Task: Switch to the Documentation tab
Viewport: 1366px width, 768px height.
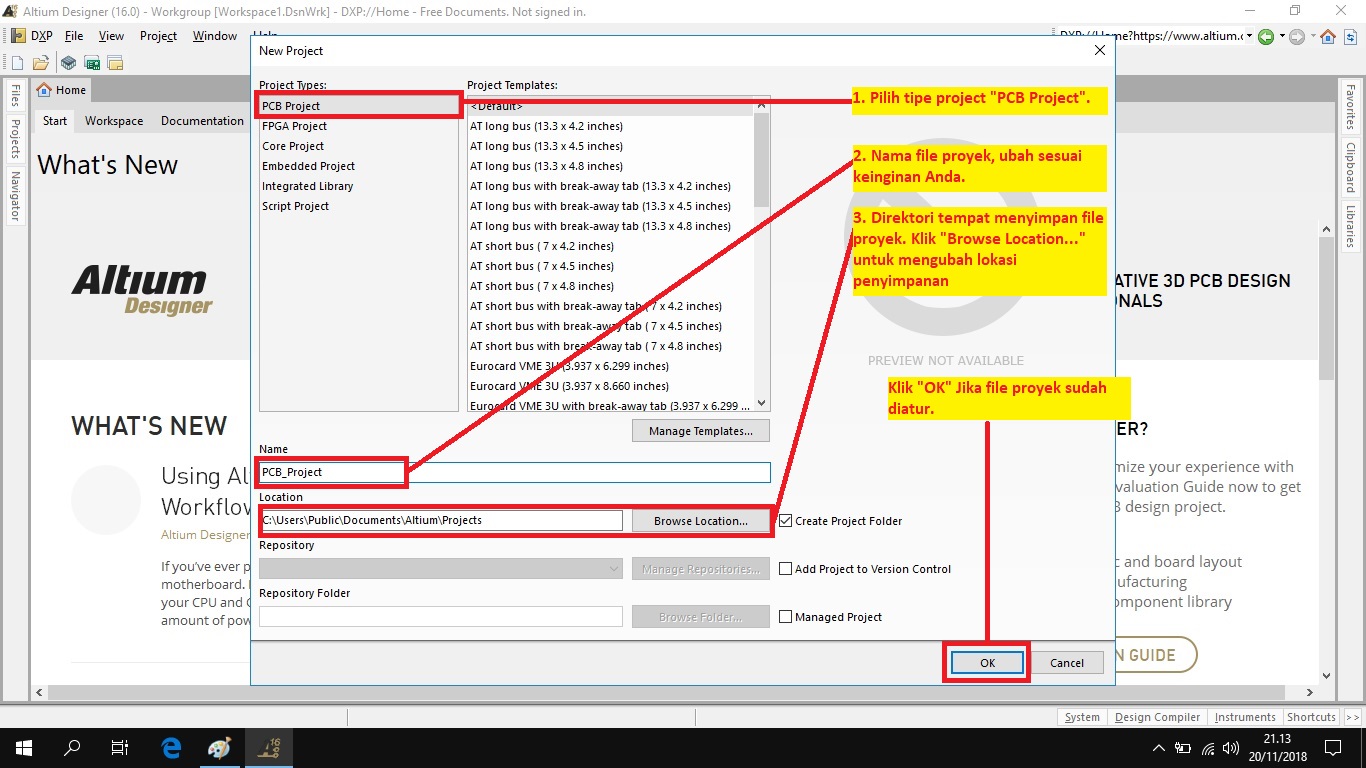Action: (x=202, y=121)
